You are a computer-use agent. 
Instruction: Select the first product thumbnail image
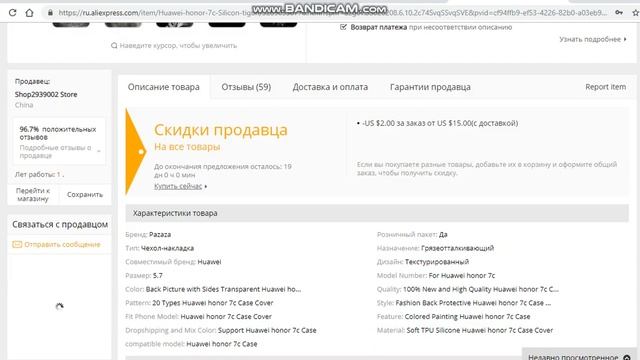71,24
